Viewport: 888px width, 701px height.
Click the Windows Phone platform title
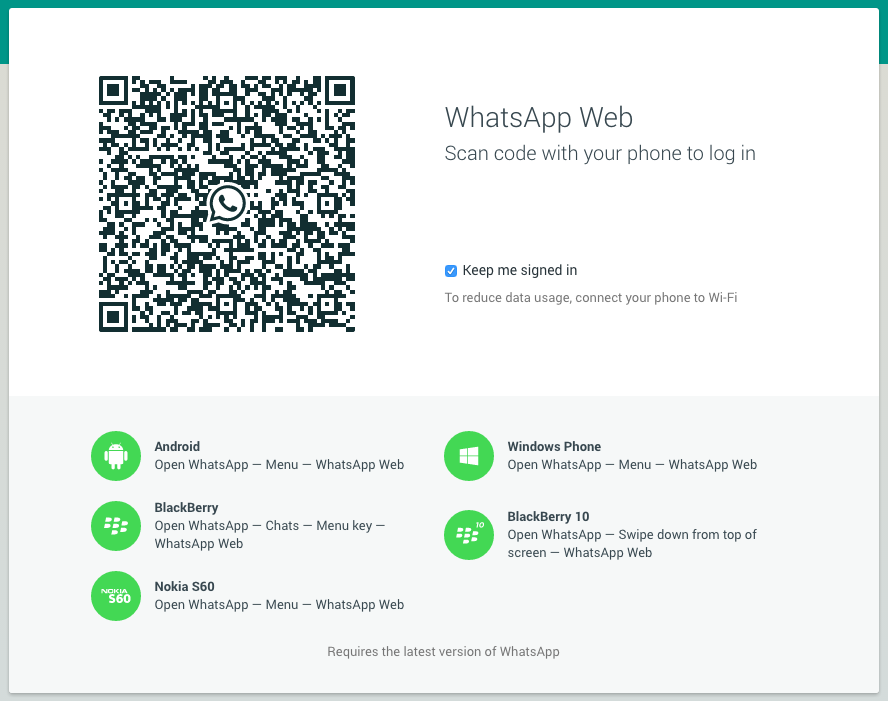(554, 446)
